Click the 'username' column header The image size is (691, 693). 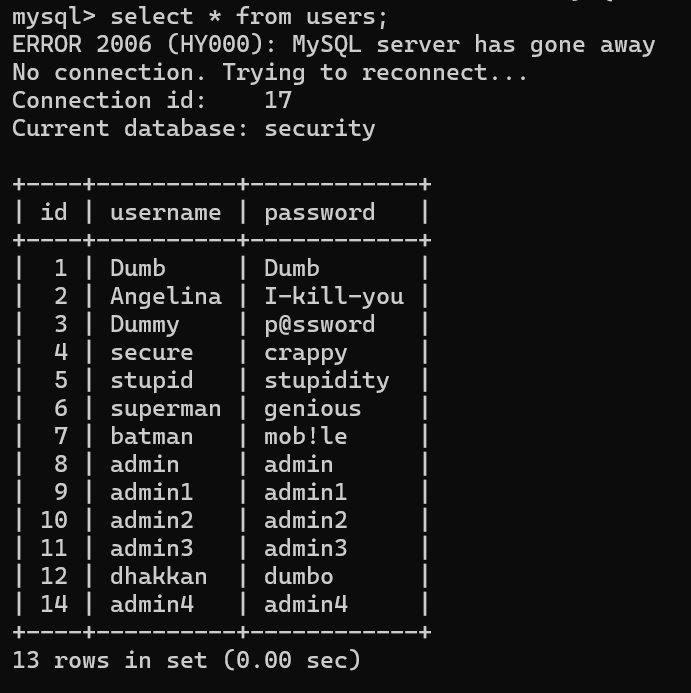tap(165, 213)
